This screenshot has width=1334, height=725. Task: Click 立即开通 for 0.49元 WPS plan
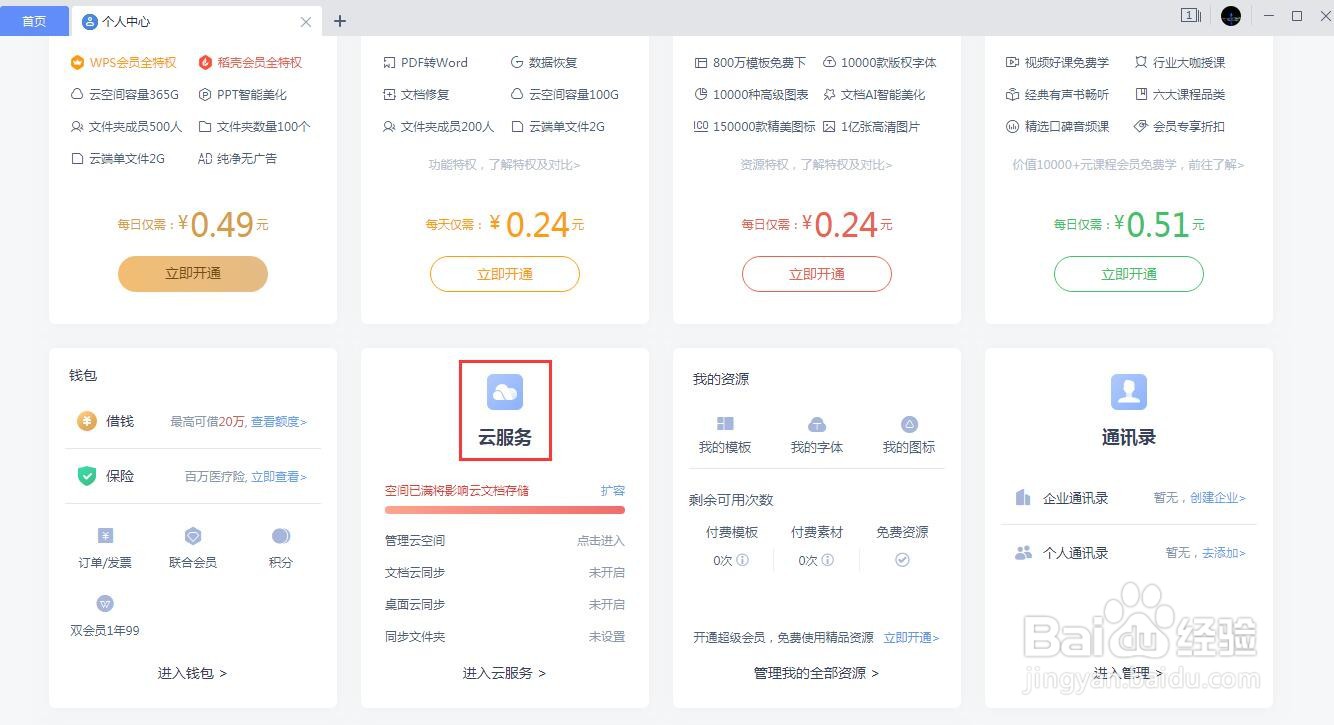193,274
